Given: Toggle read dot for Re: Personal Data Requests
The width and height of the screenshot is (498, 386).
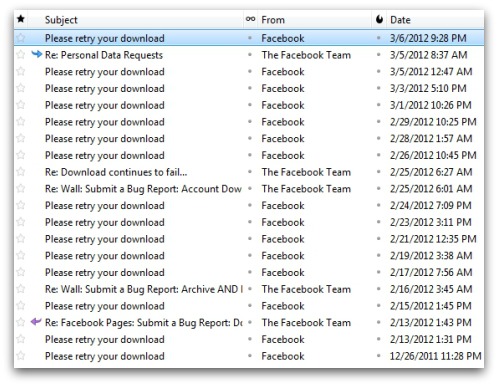Looking at the screenshot, I should click(250, 55).
